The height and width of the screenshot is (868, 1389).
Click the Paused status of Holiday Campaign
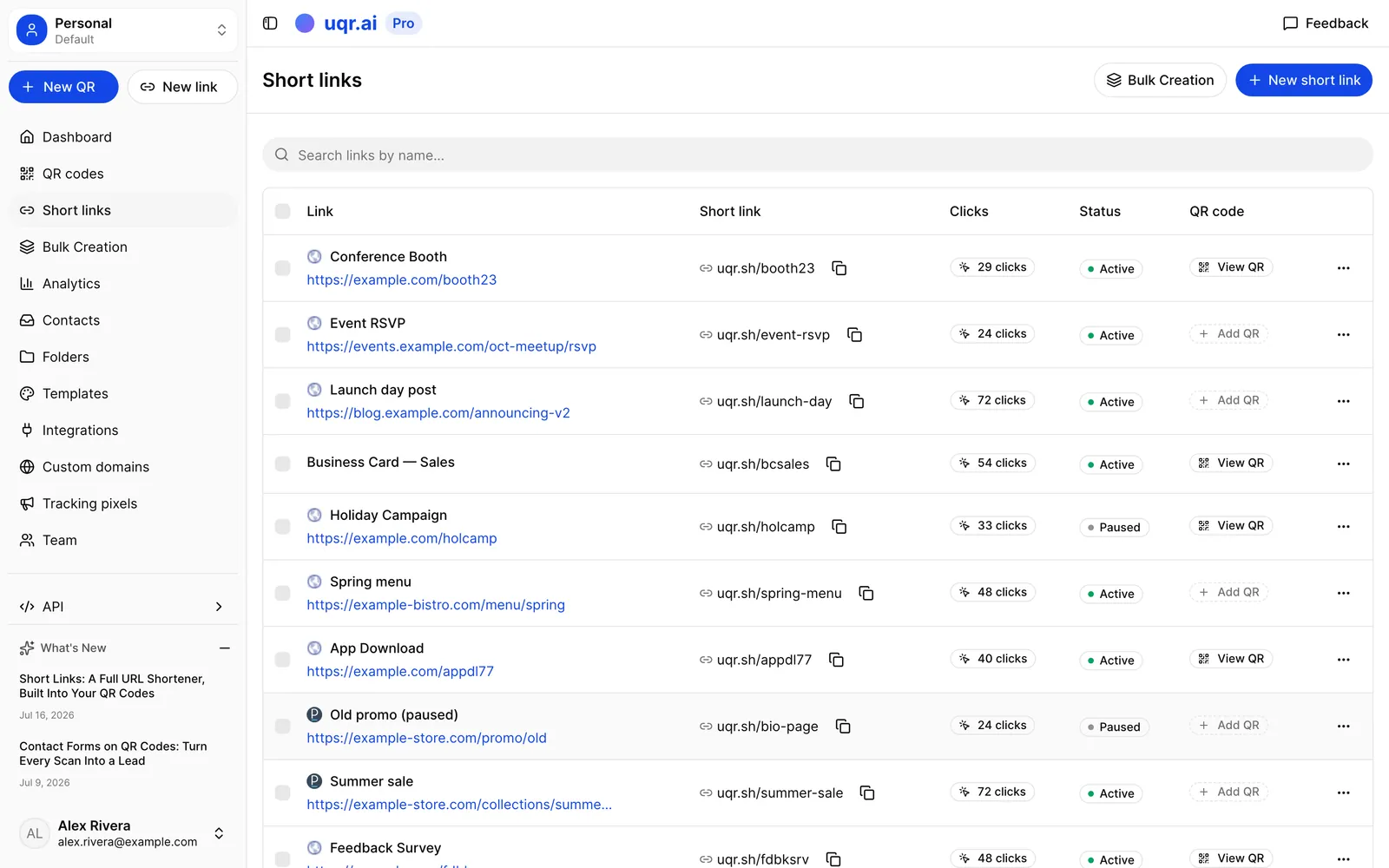1114,528
